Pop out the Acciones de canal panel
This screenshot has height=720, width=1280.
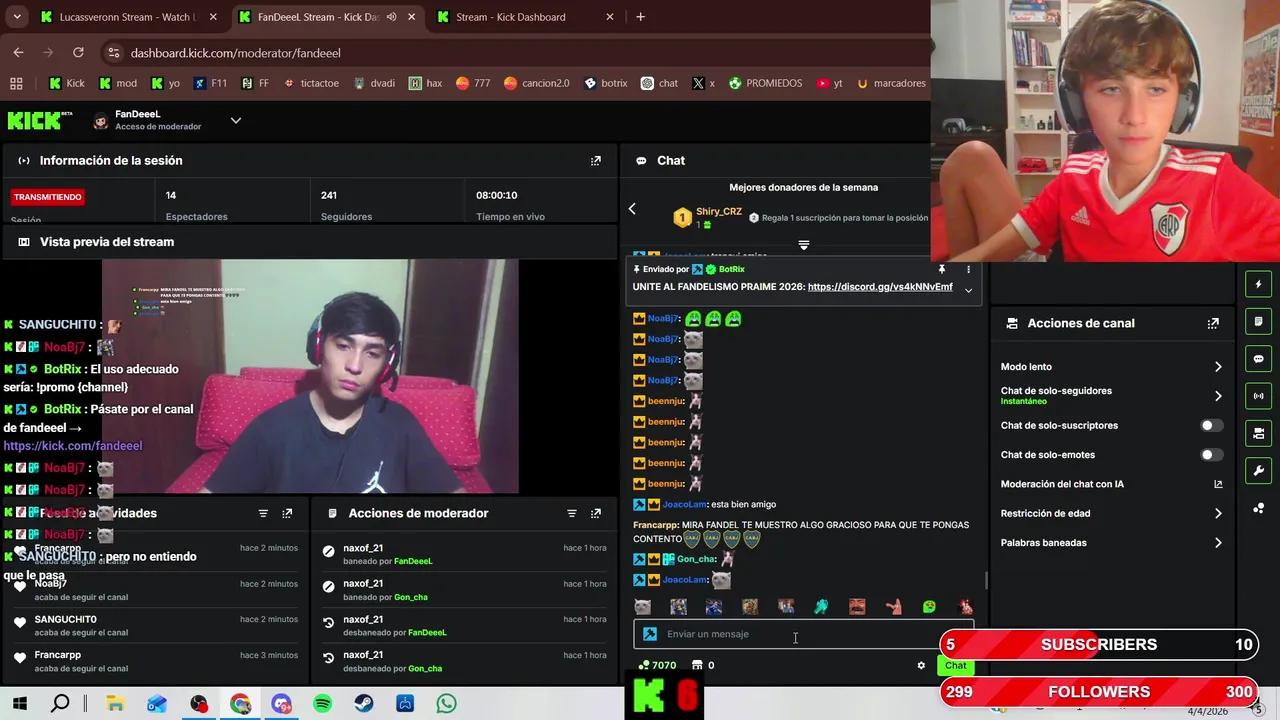point(1213,323)
